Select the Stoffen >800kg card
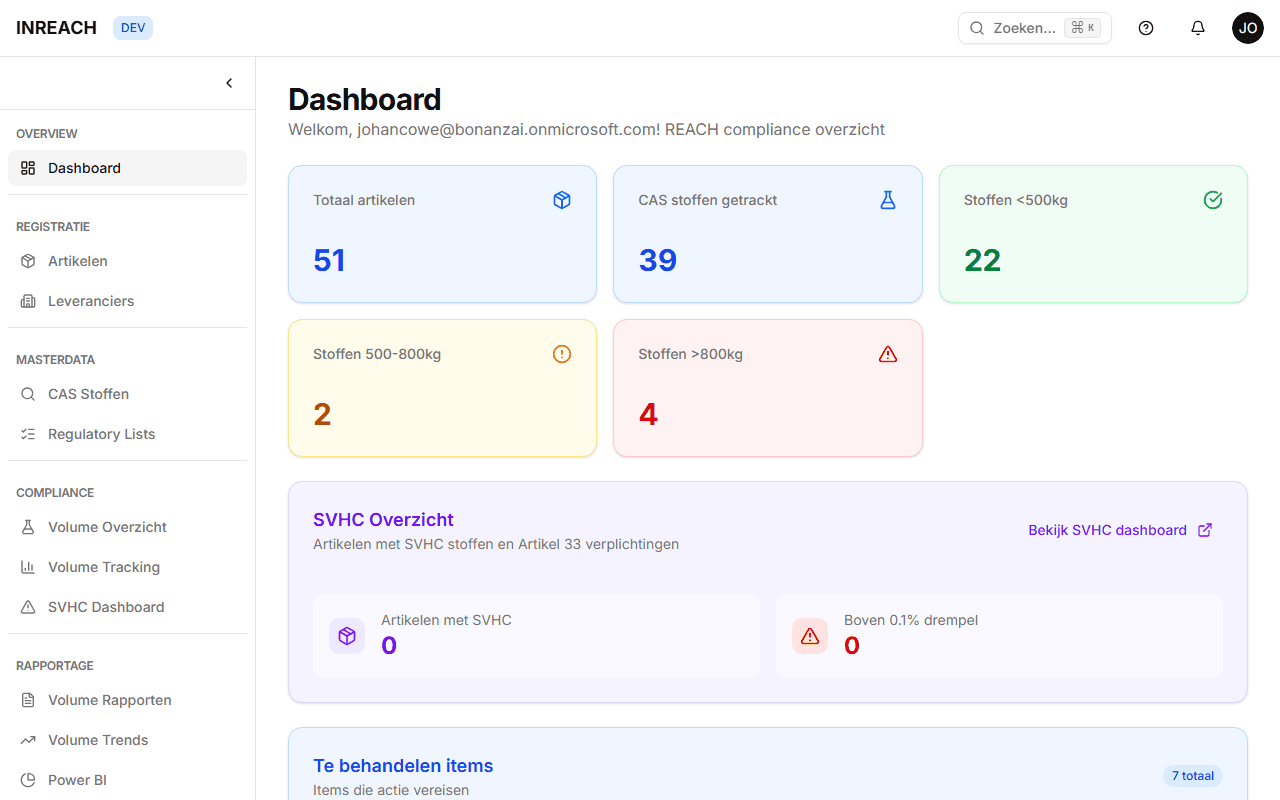This screenshot has height=800, width=1280. click(767, 388)
